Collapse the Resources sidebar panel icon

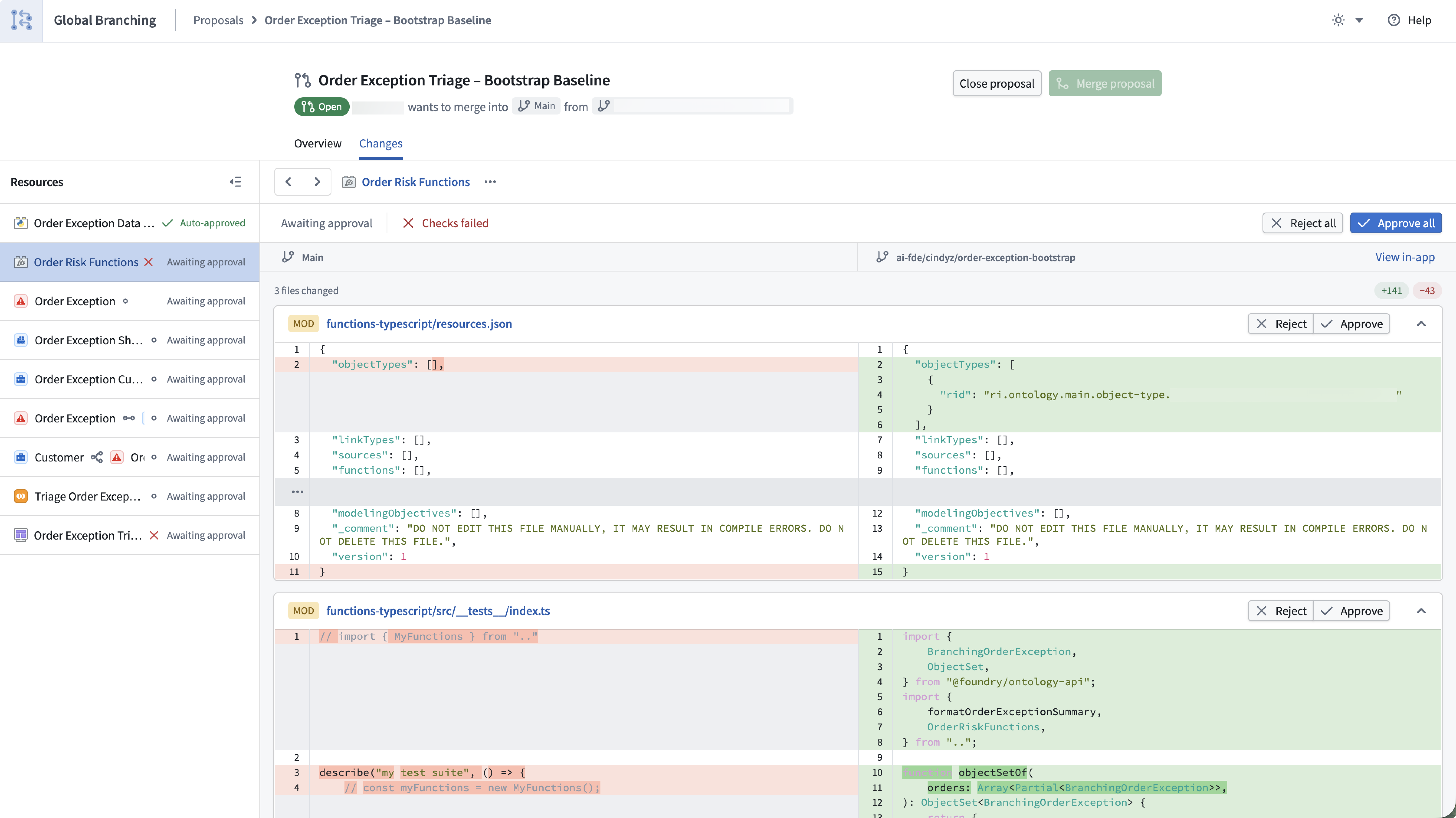click(x=236, y=182)
